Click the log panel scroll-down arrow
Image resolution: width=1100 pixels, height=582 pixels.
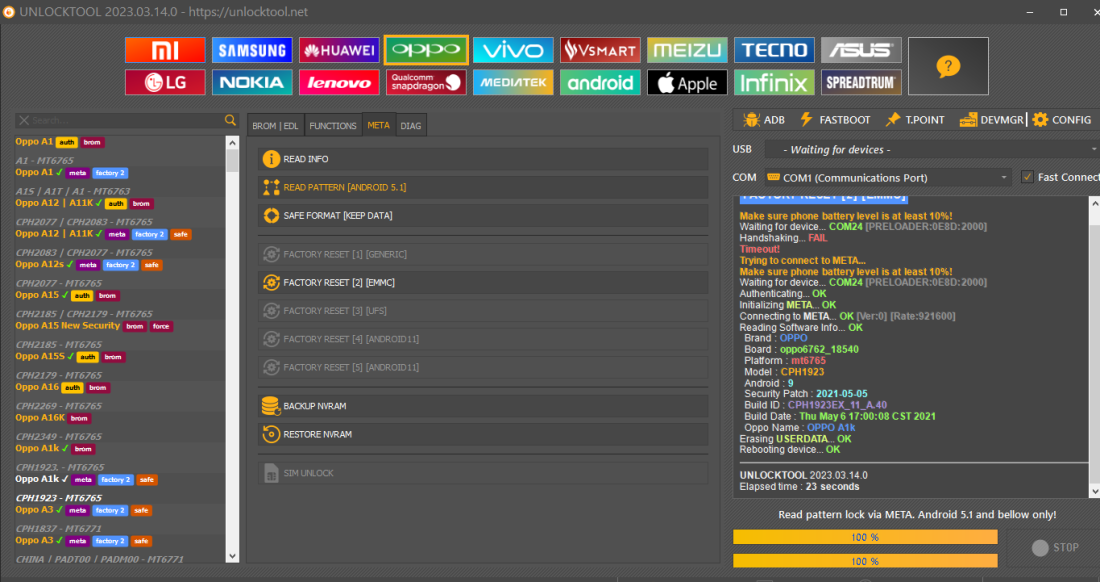coord(1094,492)
